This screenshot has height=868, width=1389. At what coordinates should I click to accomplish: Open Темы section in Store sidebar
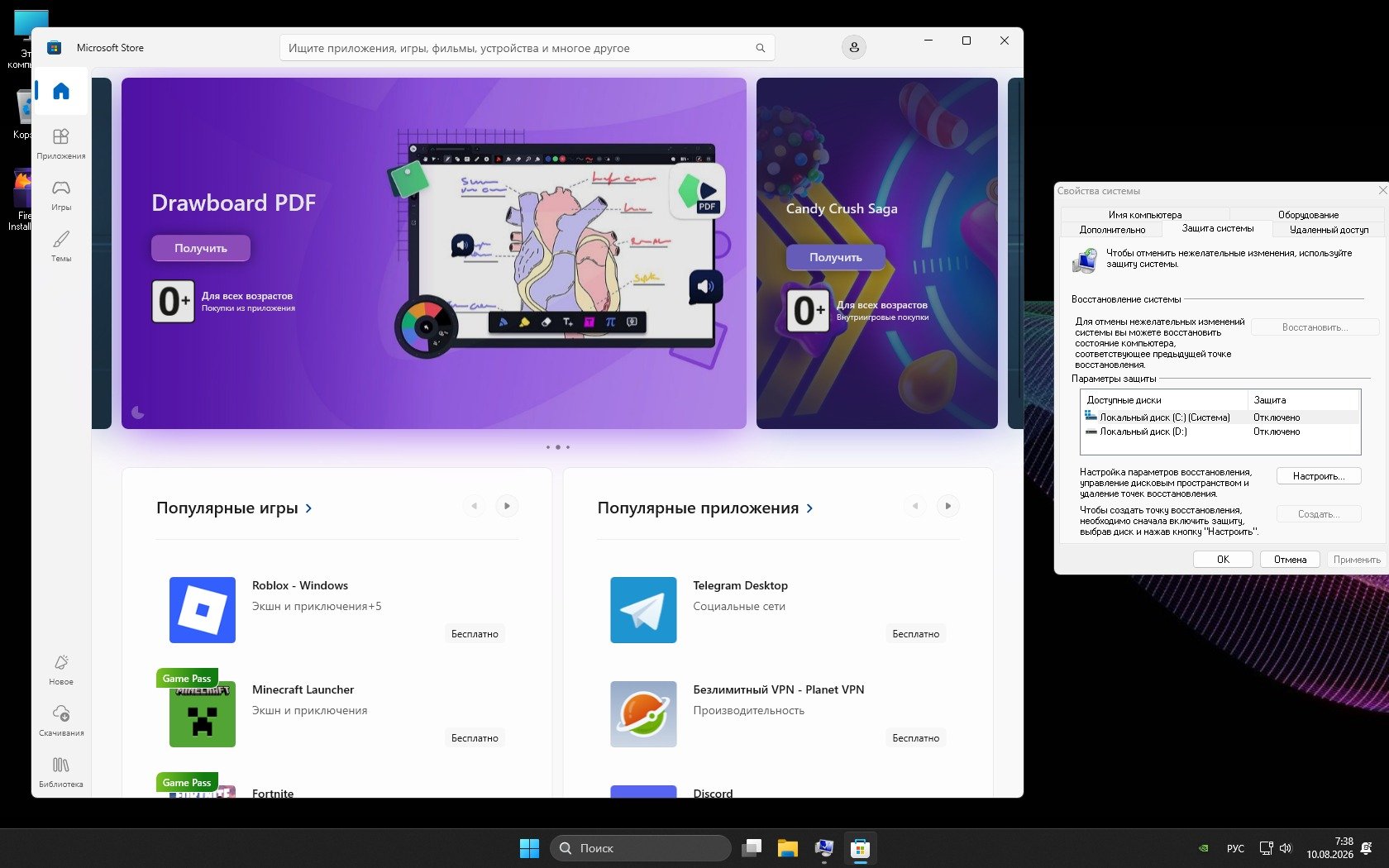61,246
